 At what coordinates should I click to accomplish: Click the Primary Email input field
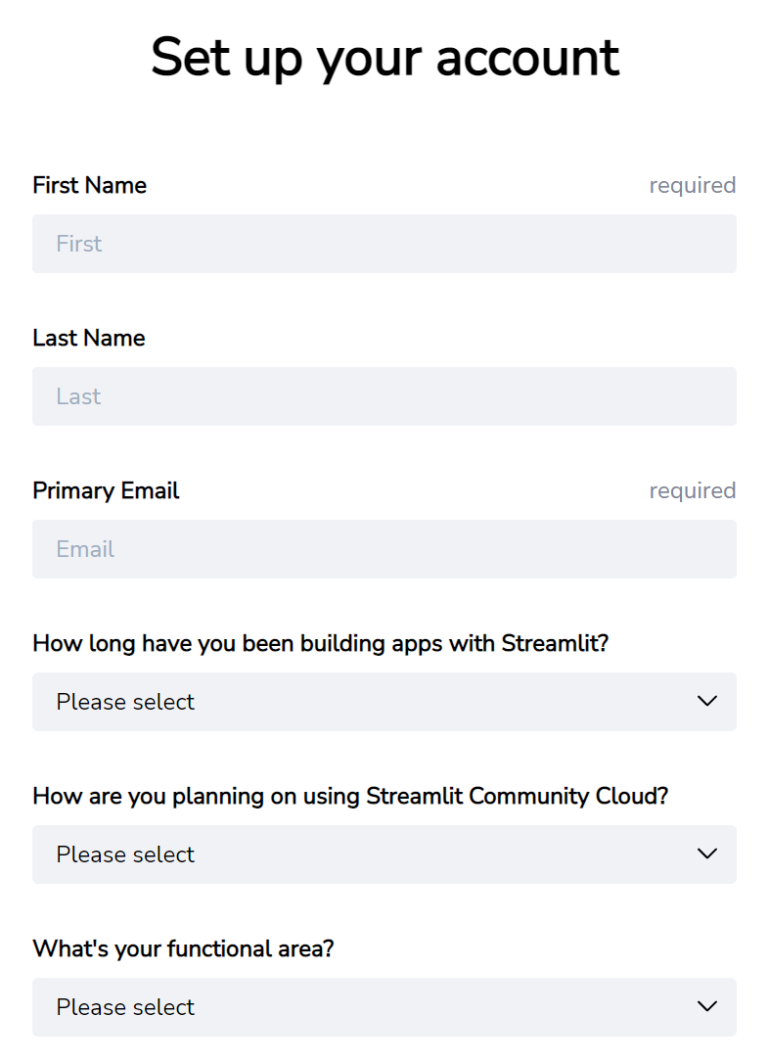(384, 549)
